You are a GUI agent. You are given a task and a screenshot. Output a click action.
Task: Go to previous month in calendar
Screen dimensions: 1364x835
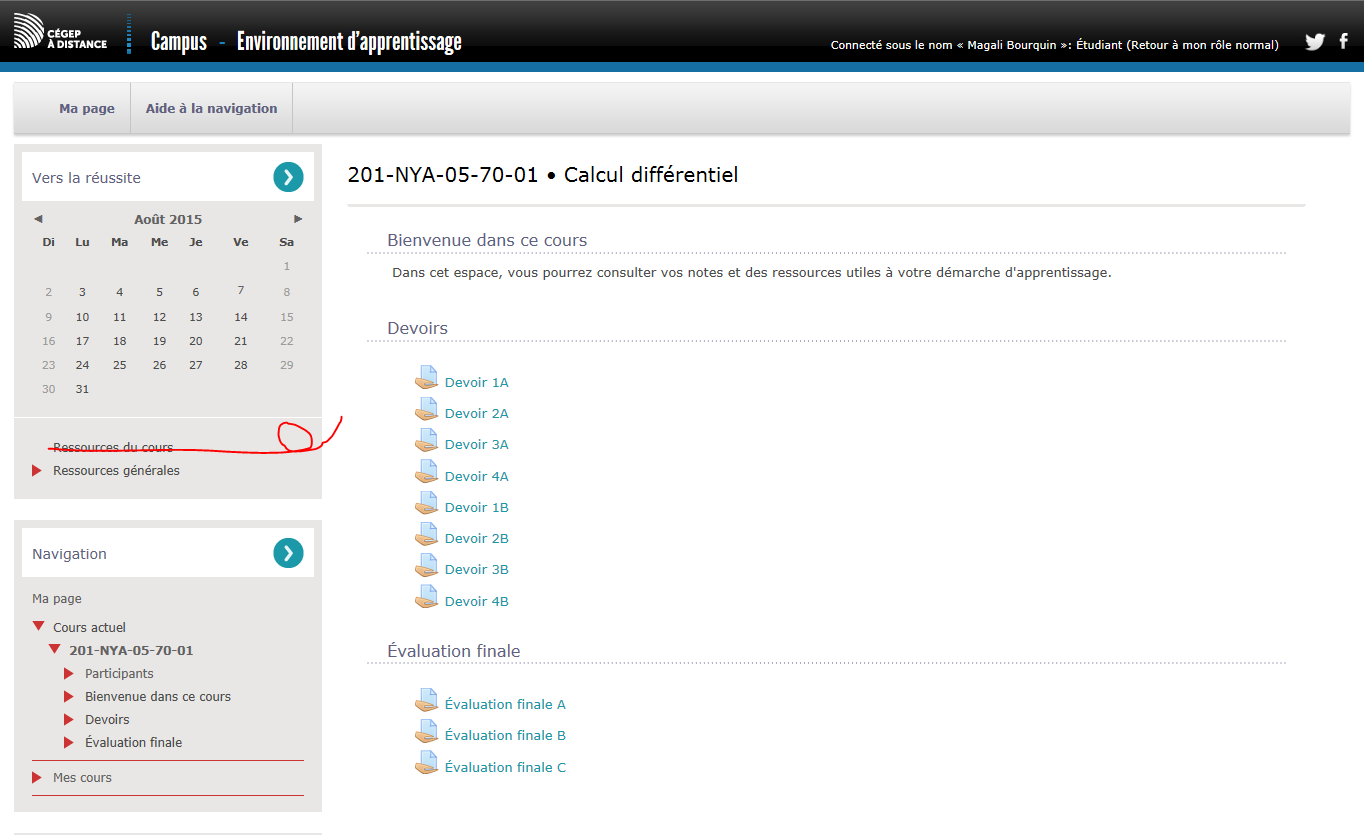38,219
